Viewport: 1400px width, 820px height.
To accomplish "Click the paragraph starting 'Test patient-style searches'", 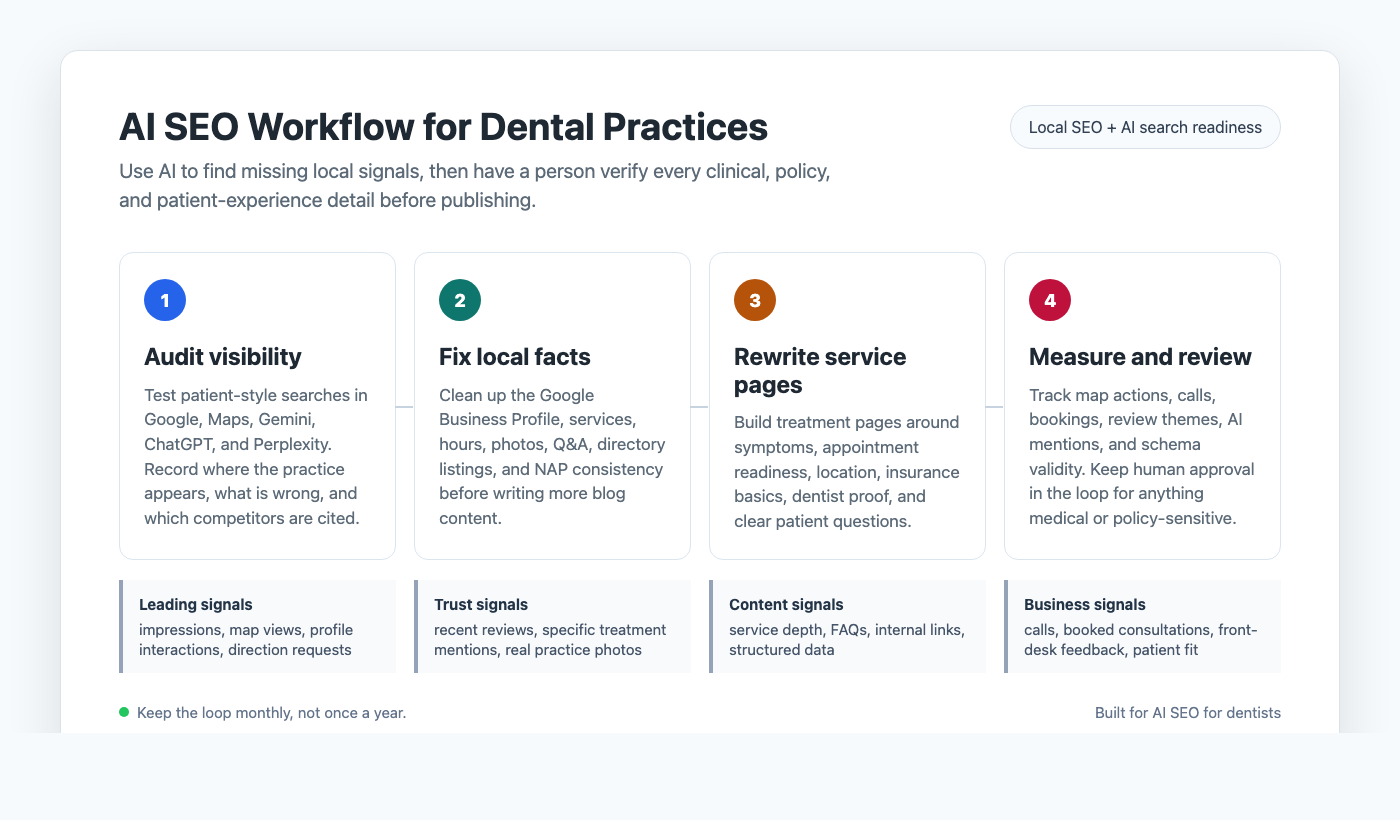I will [x=256, y=456].
